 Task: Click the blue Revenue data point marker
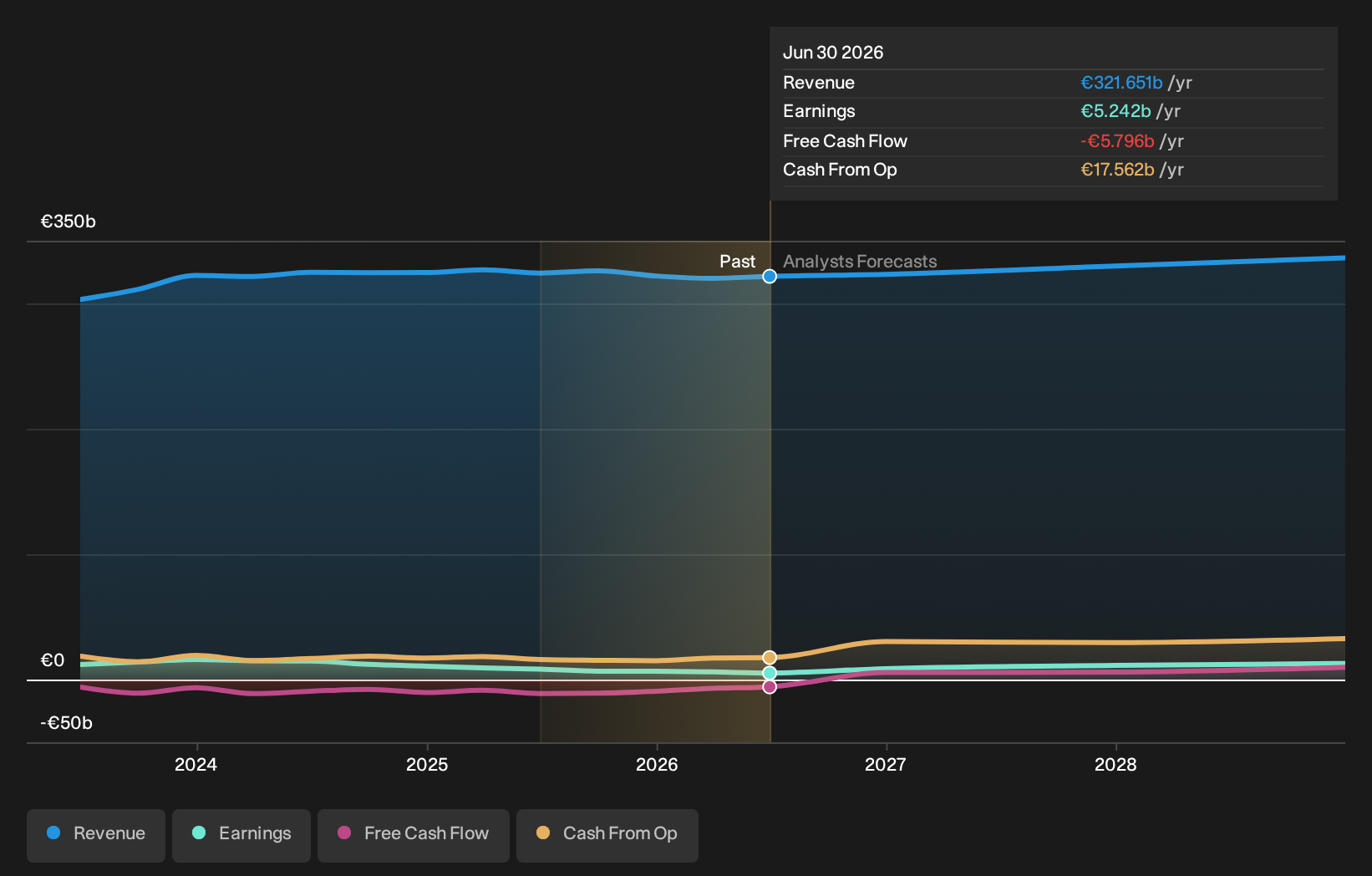tap(770, 277)
